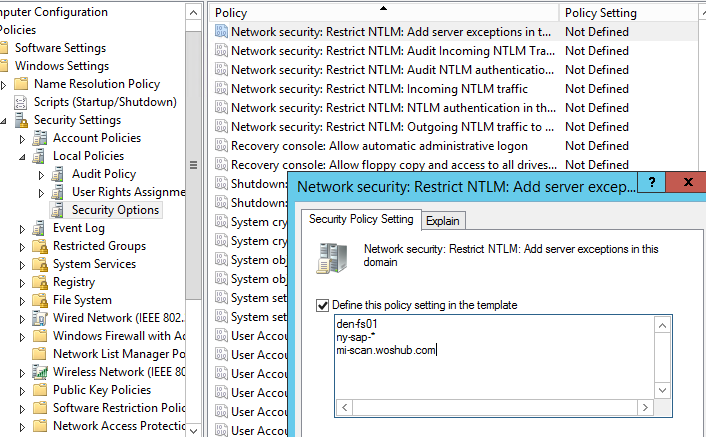The width and height of the screenshot is (706, 437).
Task: Click the Restricted Groups folder icon
Action: tap(40, 246)
